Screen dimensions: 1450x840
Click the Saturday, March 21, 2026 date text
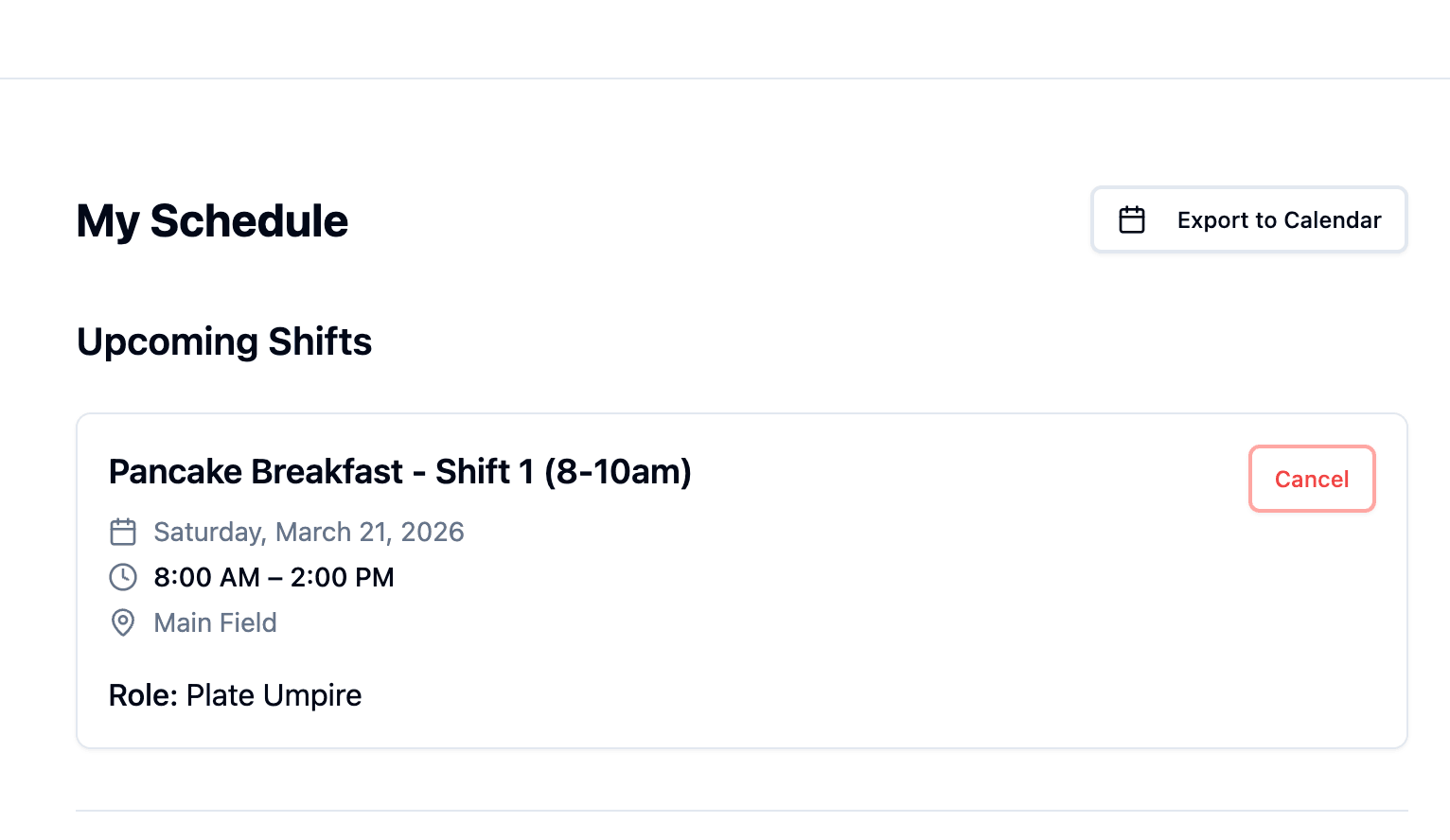point(309,532)
